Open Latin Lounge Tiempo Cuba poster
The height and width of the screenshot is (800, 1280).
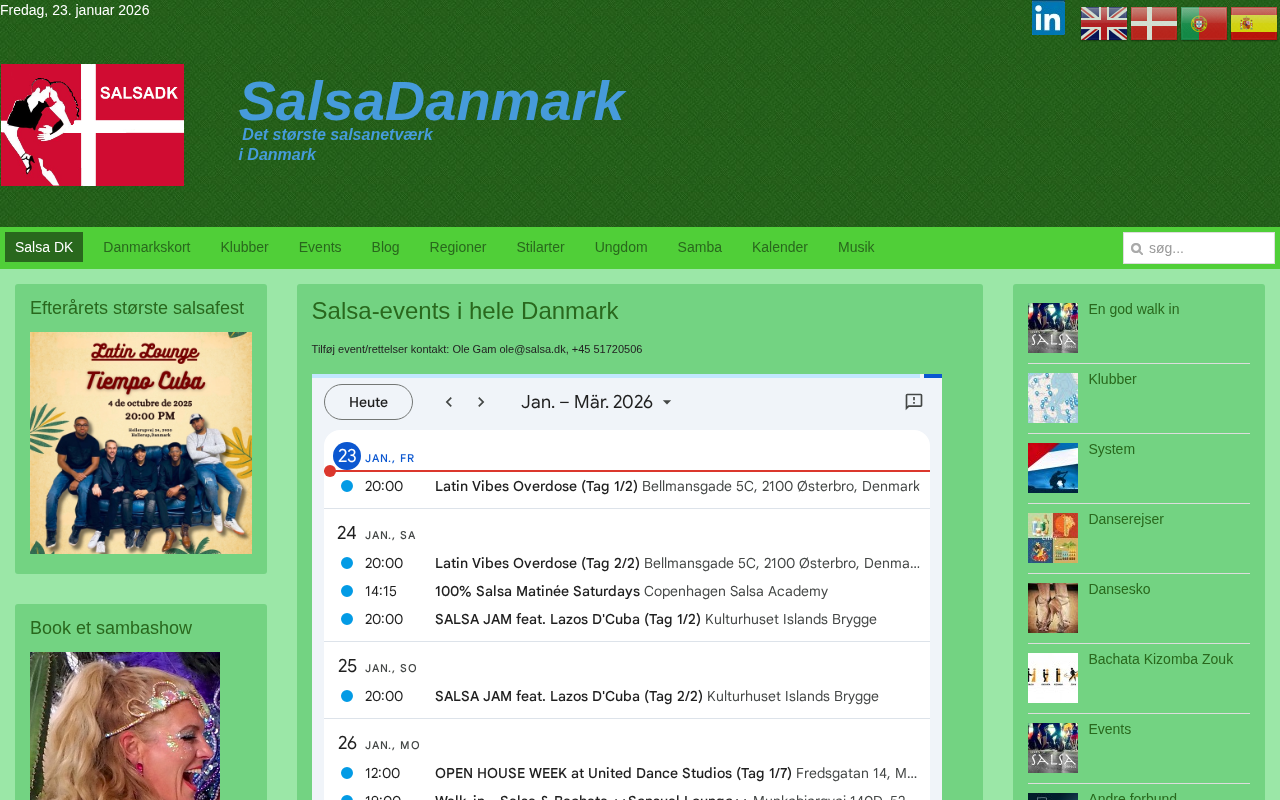click(141, 443)
